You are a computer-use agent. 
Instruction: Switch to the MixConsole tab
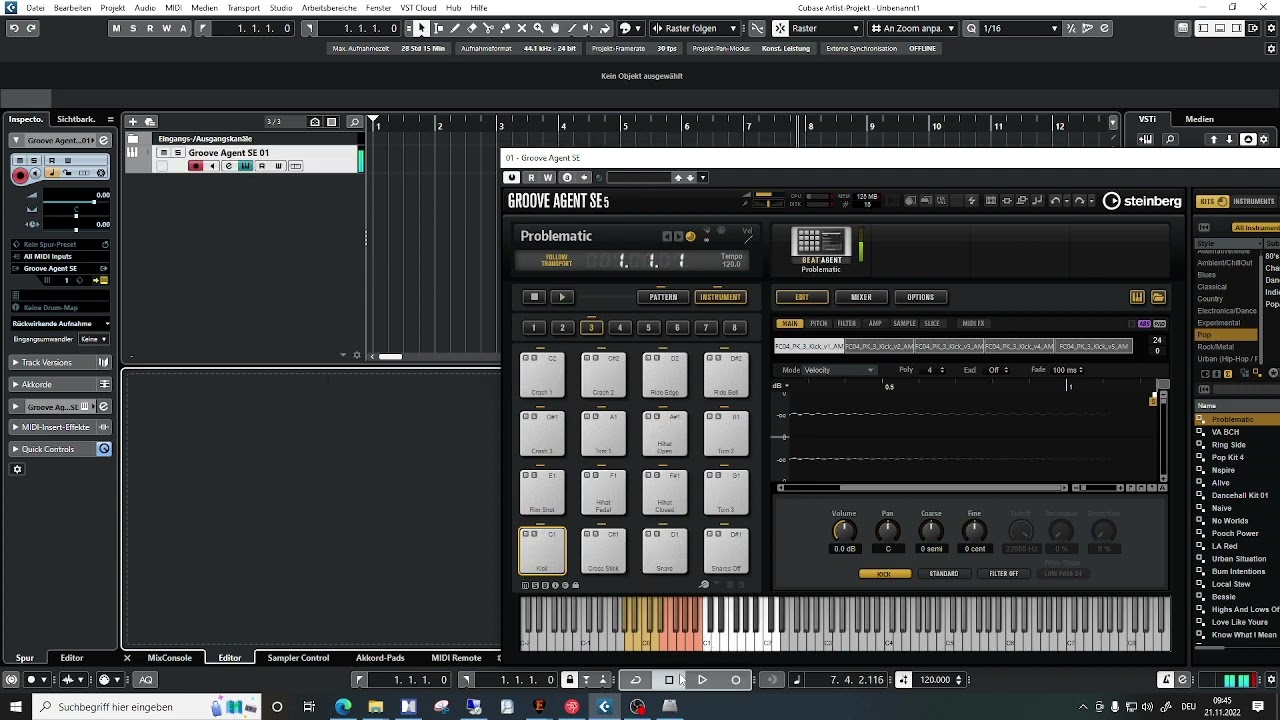pyautogui.click(x=169, y=658)
